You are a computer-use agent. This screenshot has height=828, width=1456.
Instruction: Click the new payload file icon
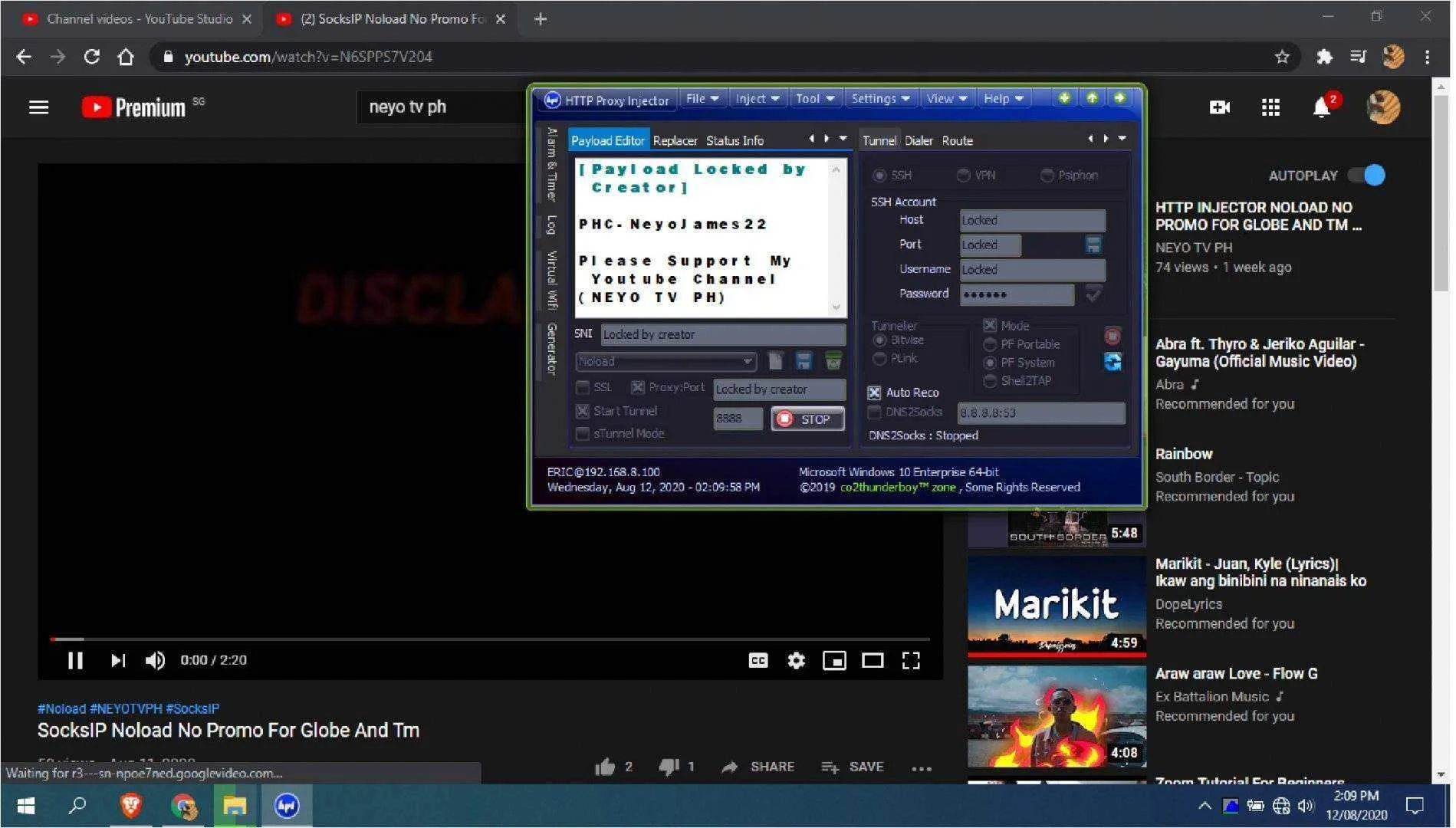(x=776, y=361)
